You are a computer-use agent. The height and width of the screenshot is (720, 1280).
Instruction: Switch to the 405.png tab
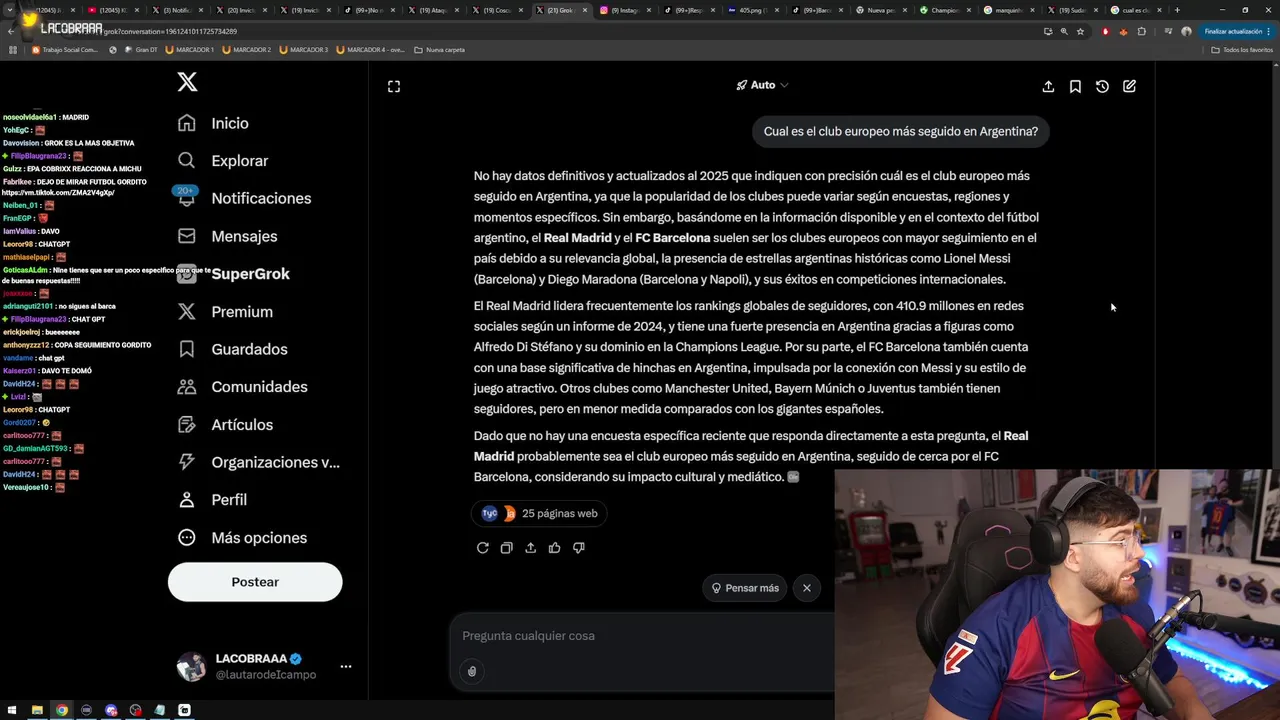752,10
